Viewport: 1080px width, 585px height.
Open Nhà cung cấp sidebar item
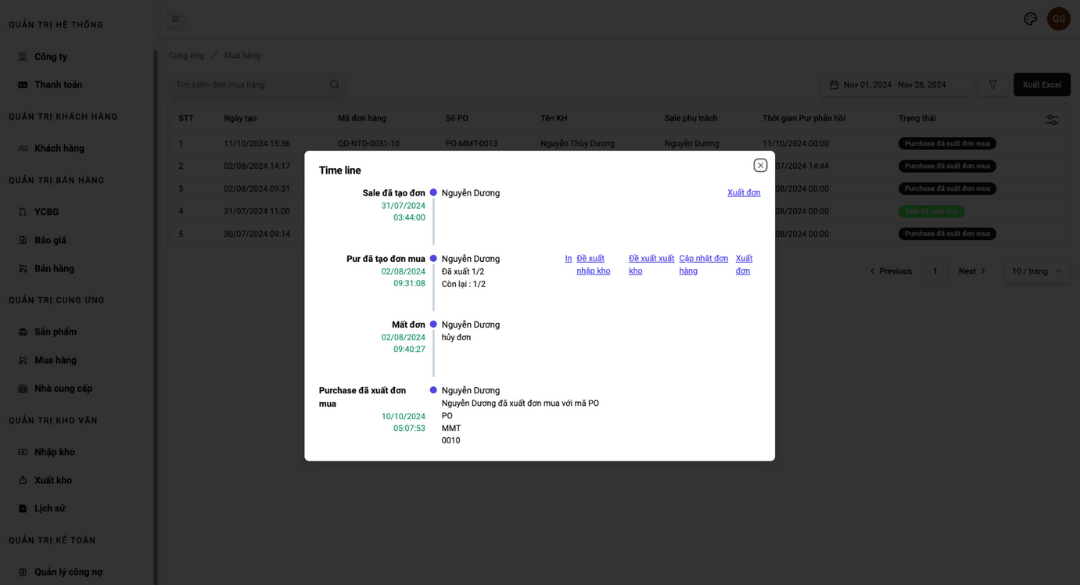point(63,388)
